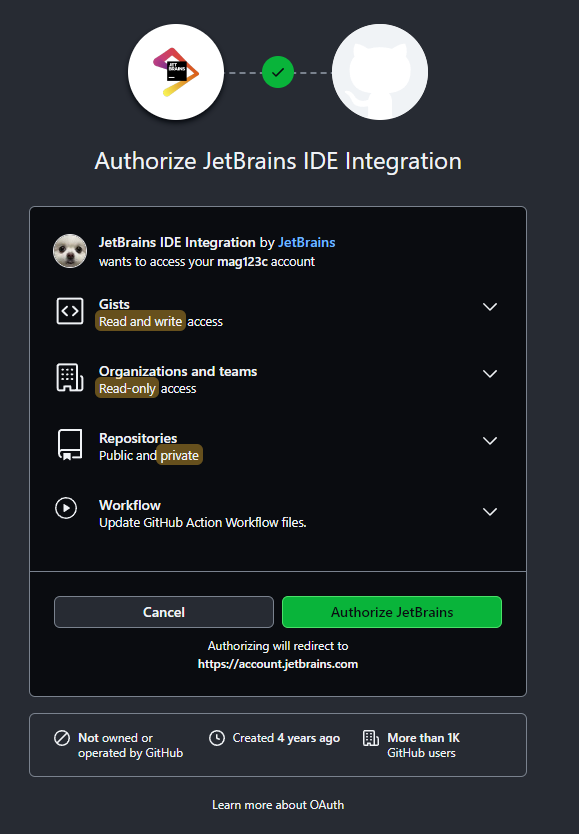Cancel the authorization request
Screen dimensions: 579x834
(164, 612)
